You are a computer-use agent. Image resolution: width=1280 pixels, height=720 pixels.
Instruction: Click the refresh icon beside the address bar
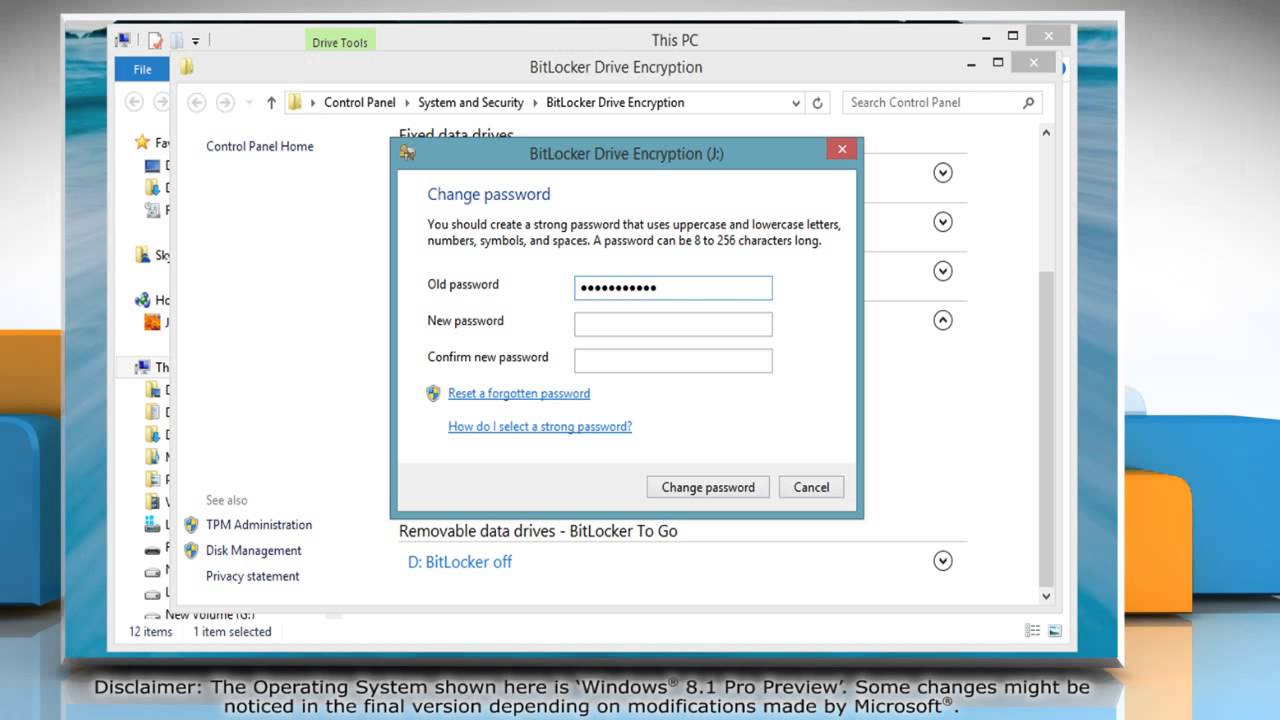(817, 102)
